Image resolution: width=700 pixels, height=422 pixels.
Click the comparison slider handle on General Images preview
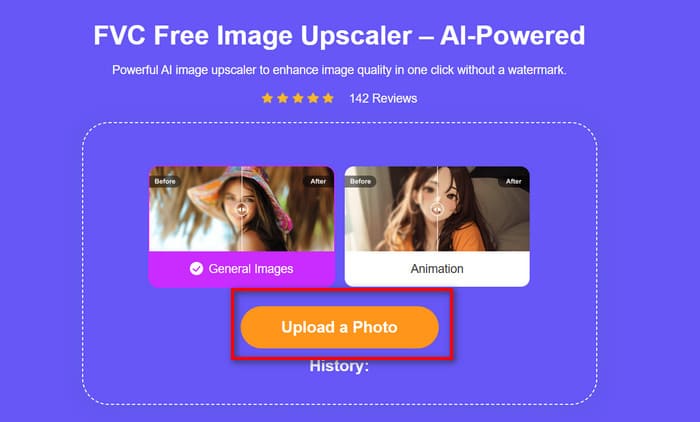242,209
